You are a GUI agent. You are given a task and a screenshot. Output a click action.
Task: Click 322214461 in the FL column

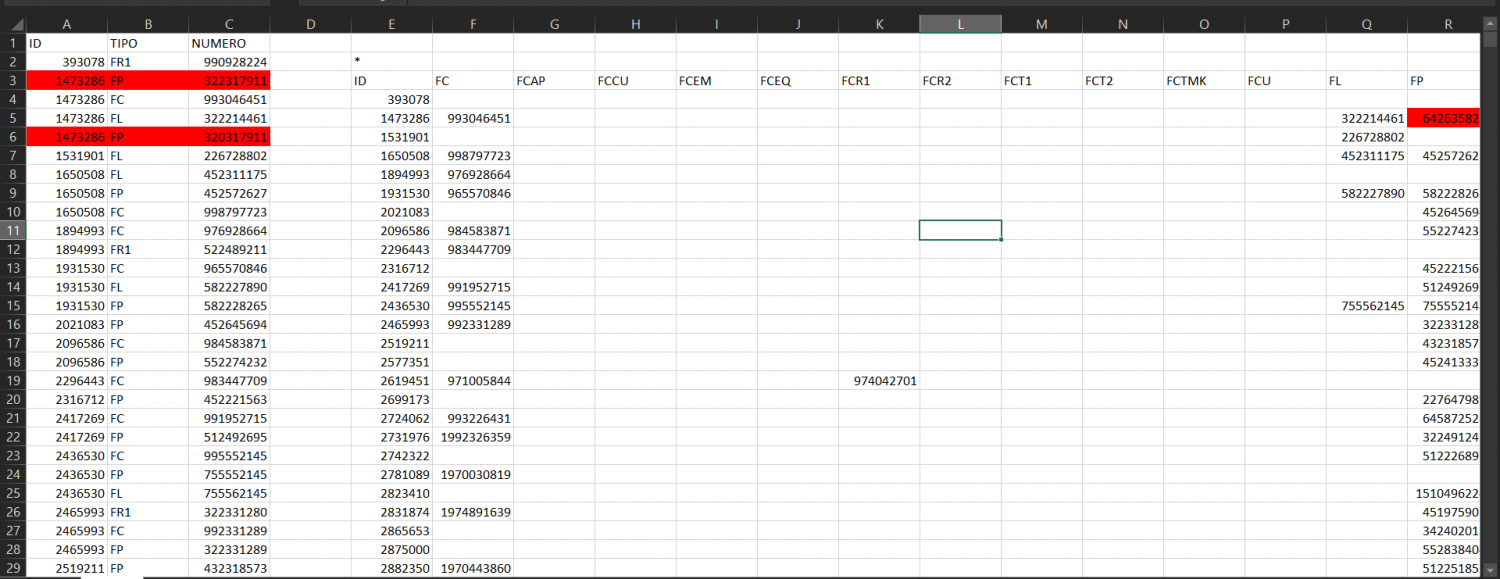(1366, 118)
